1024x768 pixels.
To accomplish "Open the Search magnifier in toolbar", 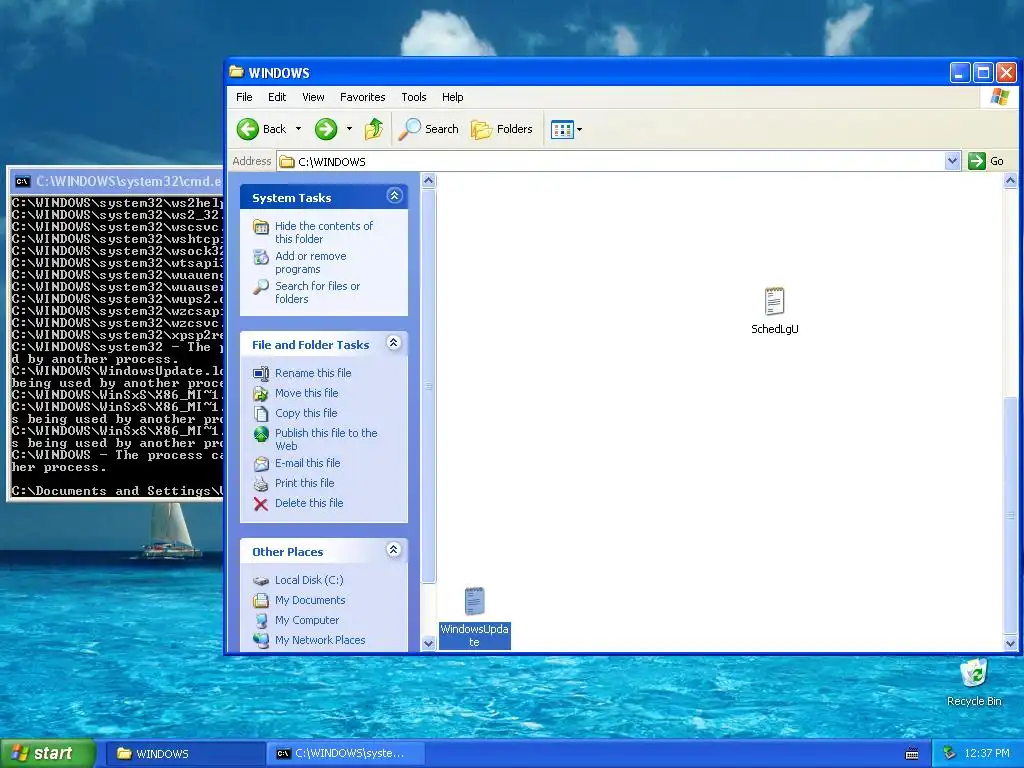I will tap(409, 129).
